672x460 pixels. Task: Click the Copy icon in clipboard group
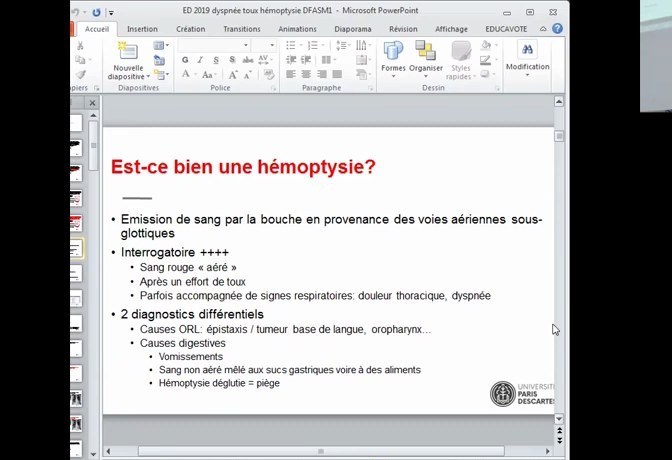[x=80, y=60]
